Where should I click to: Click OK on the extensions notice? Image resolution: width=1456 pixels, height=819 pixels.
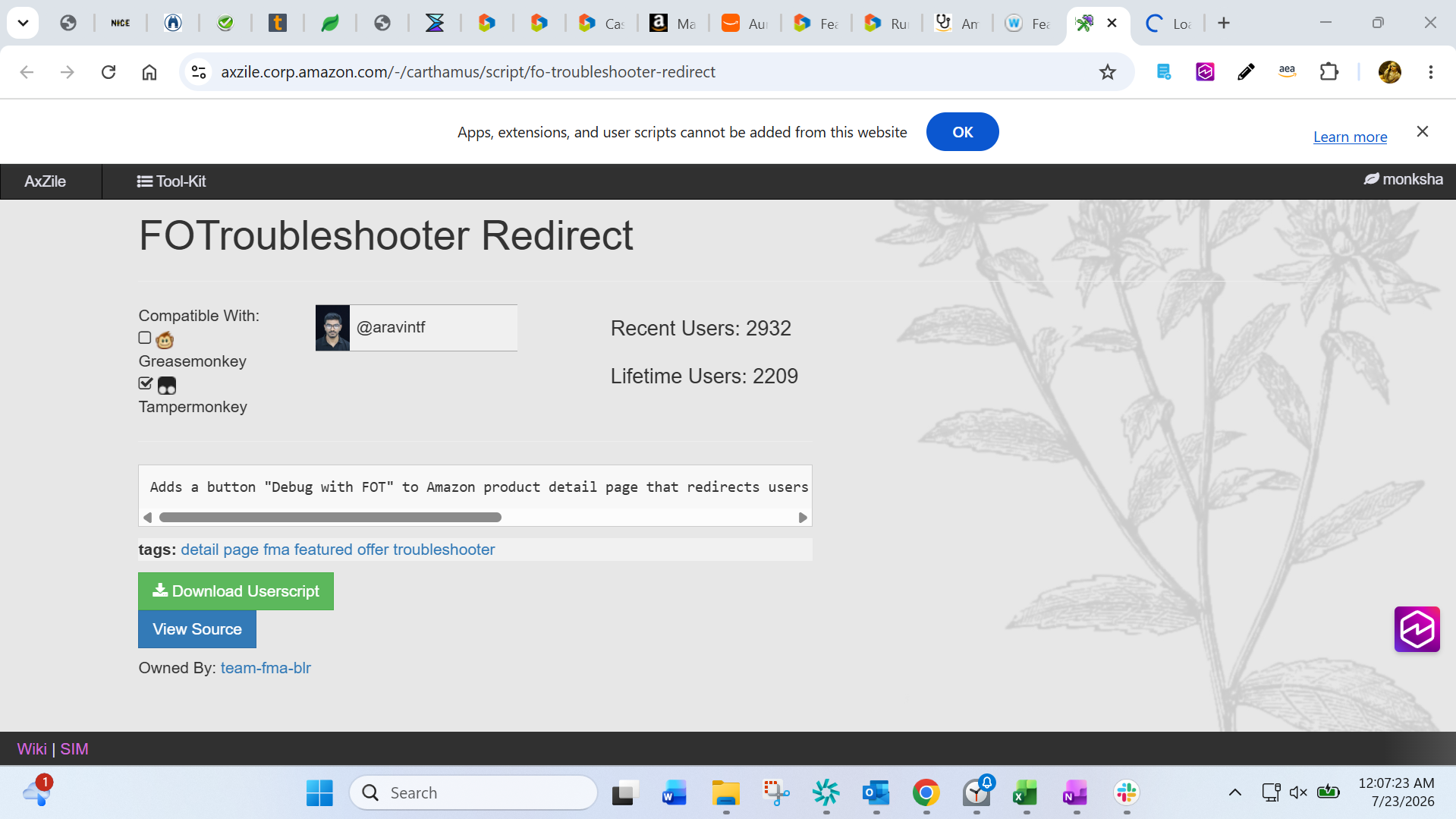[962, 132]
